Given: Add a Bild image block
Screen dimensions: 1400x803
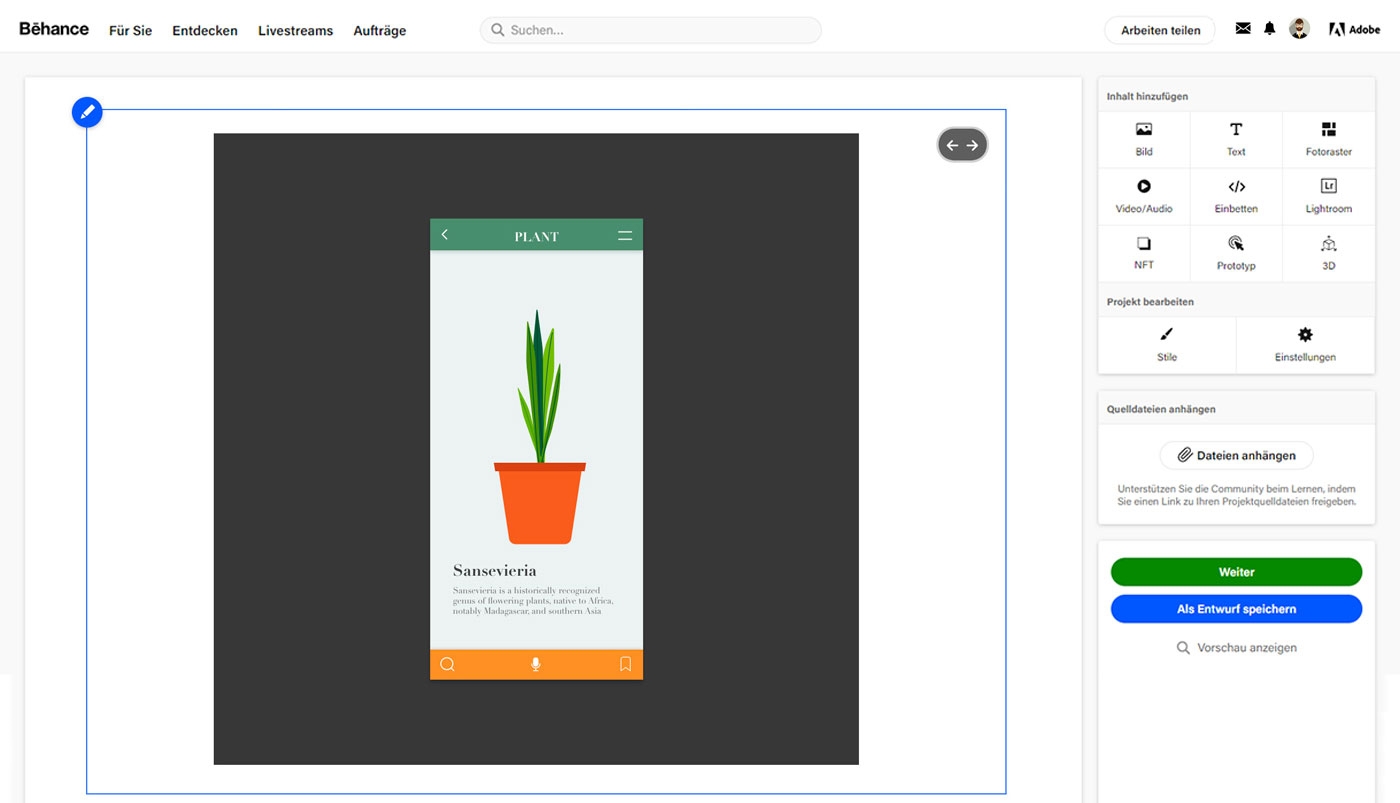Looking at the screenshot, I should click(1144, 139).
